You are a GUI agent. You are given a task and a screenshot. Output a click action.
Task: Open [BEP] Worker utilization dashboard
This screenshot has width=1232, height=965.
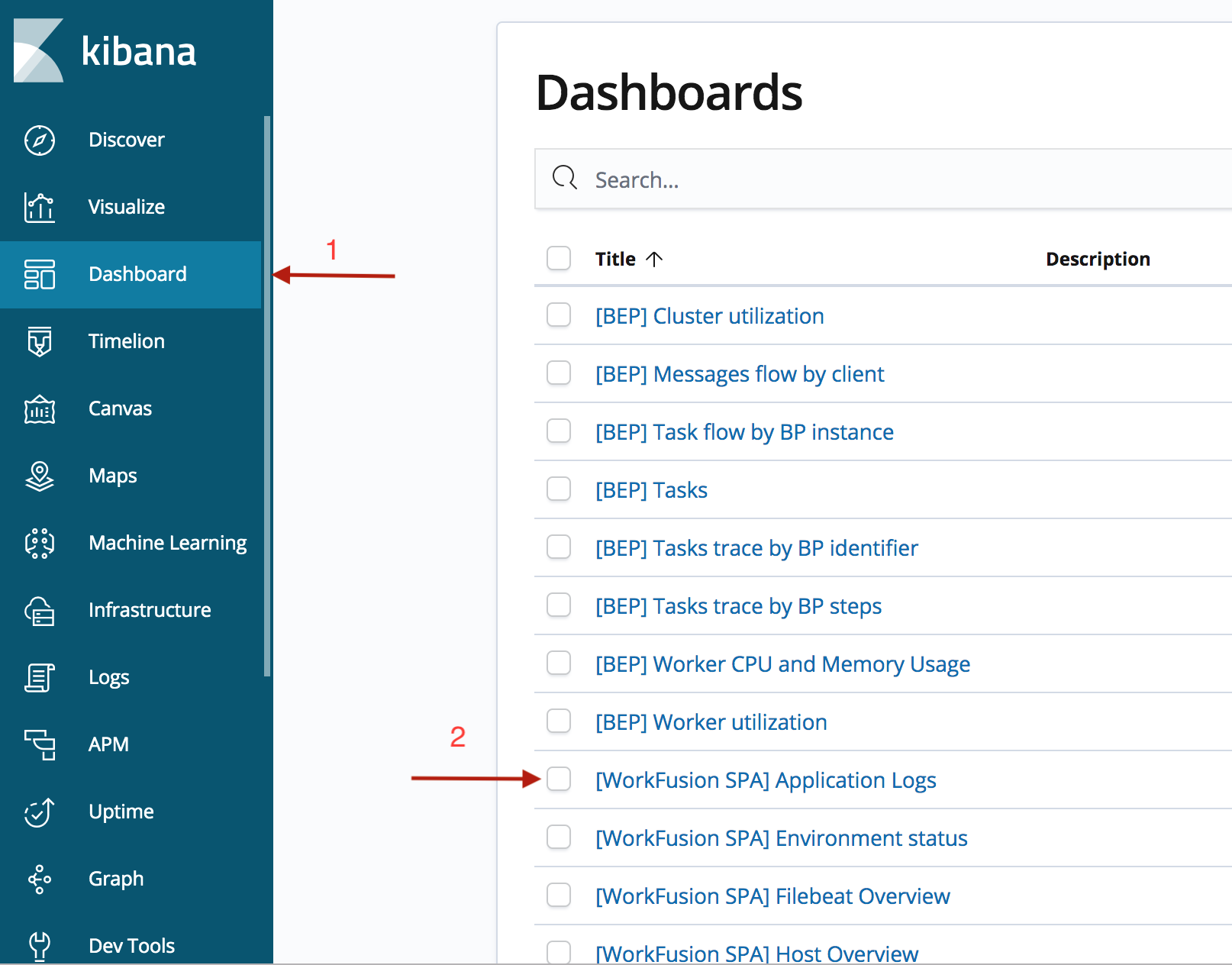(711, 722)
